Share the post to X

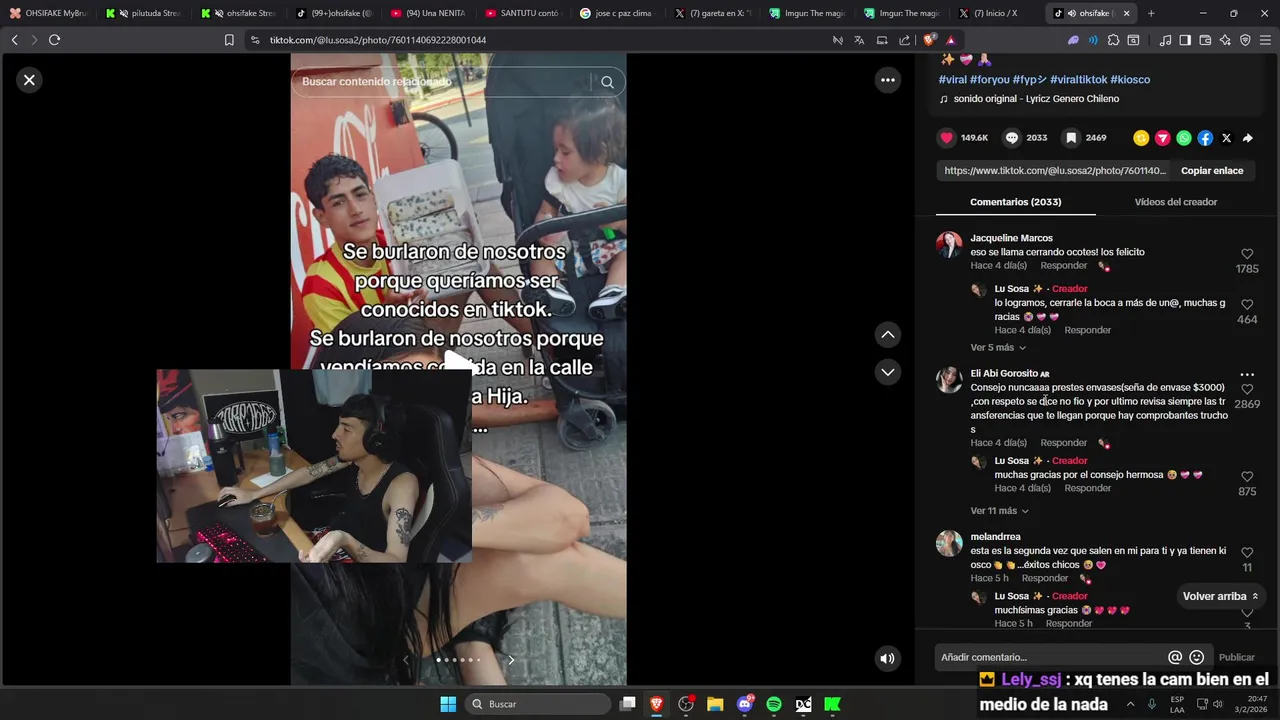(1227, 138)
